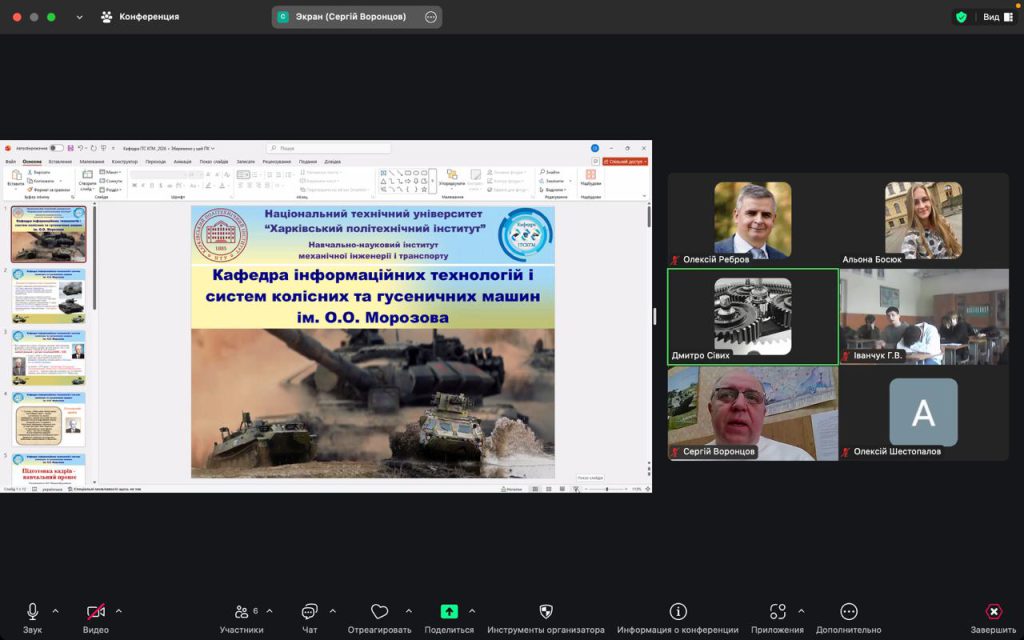Open Инструменты организатора shield icon
This screenshot has height=640, width=1024.
(546, 612)
